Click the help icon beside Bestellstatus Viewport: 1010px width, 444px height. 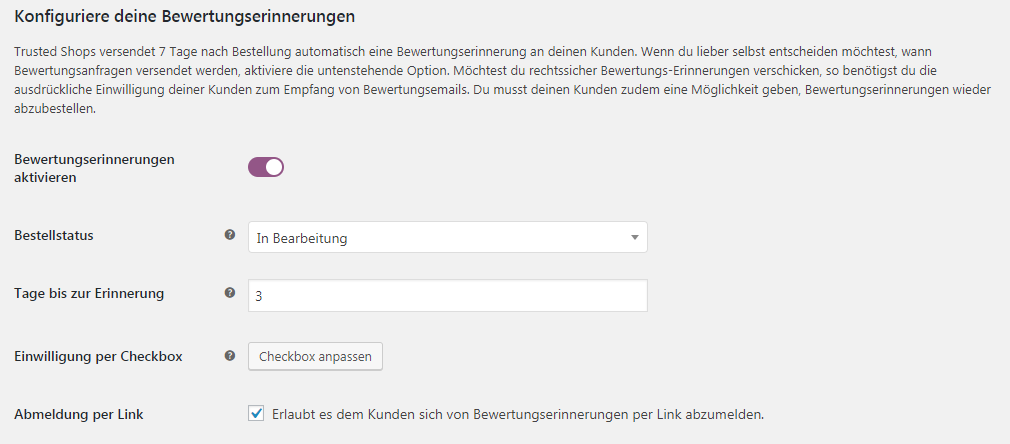tap(229, 235)
